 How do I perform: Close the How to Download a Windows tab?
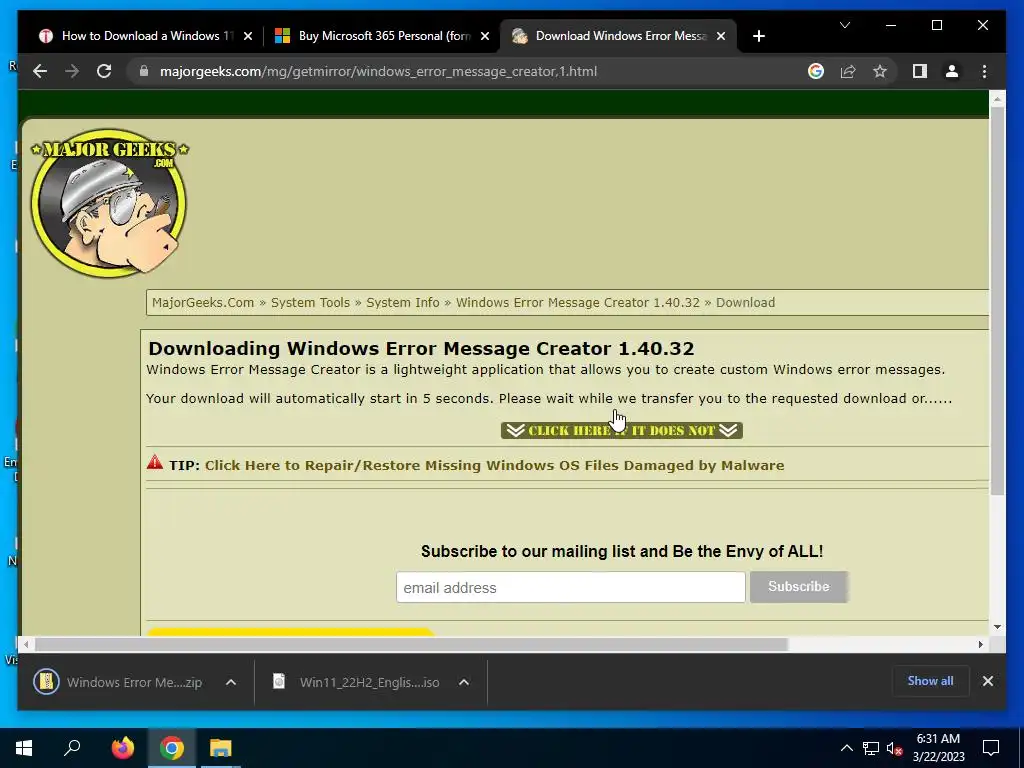point(248,36)
